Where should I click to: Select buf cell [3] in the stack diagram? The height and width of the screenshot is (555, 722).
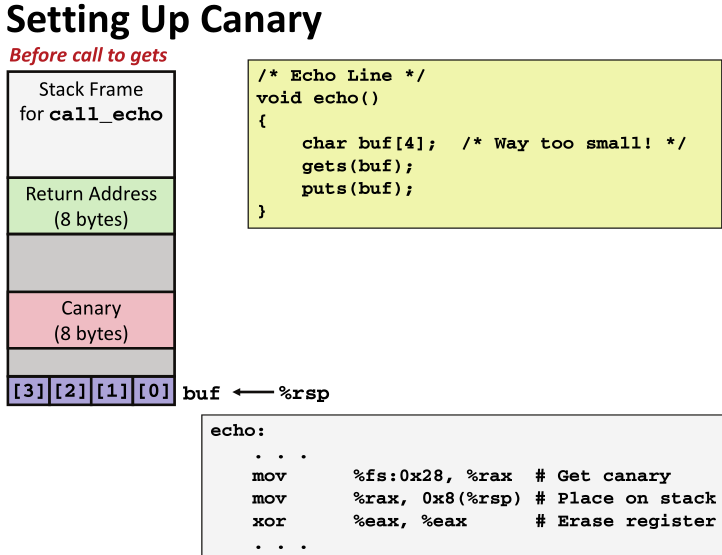[x=29, y=391]
